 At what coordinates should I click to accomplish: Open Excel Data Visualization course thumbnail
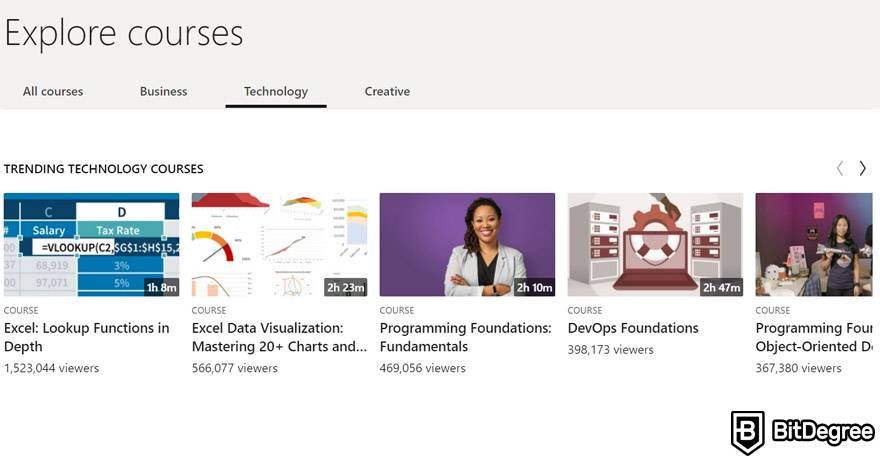click(x=279, y=244)
